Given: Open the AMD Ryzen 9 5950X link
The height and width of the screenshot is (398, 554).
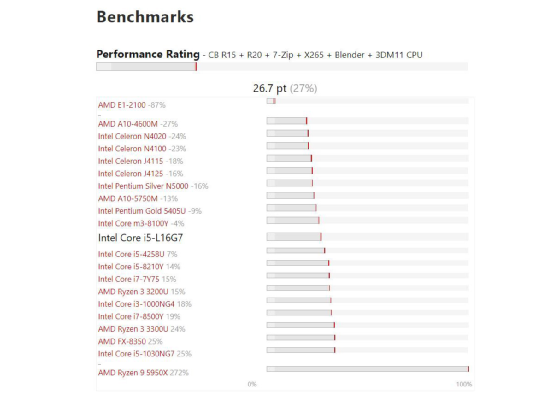Looking at the screenshot, I should [x=133, y=373].
